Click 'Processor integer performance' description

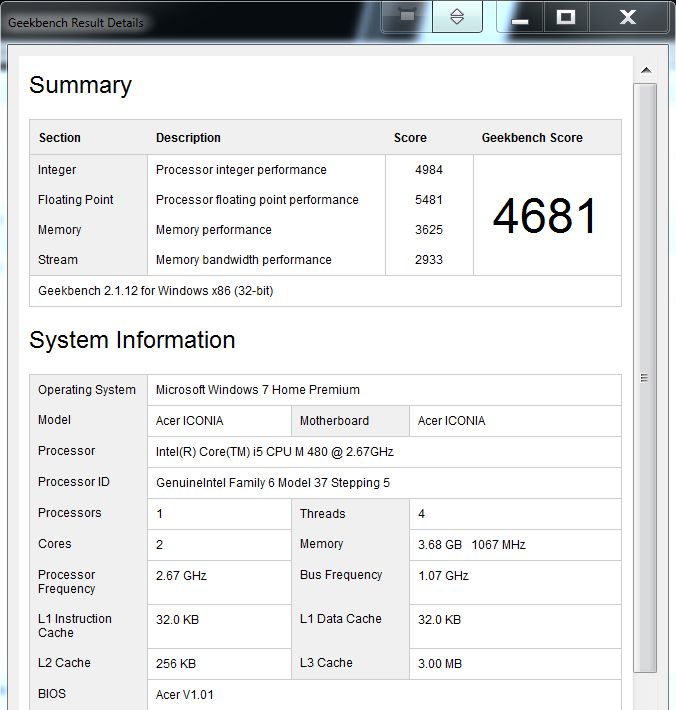tap(241, 170)
